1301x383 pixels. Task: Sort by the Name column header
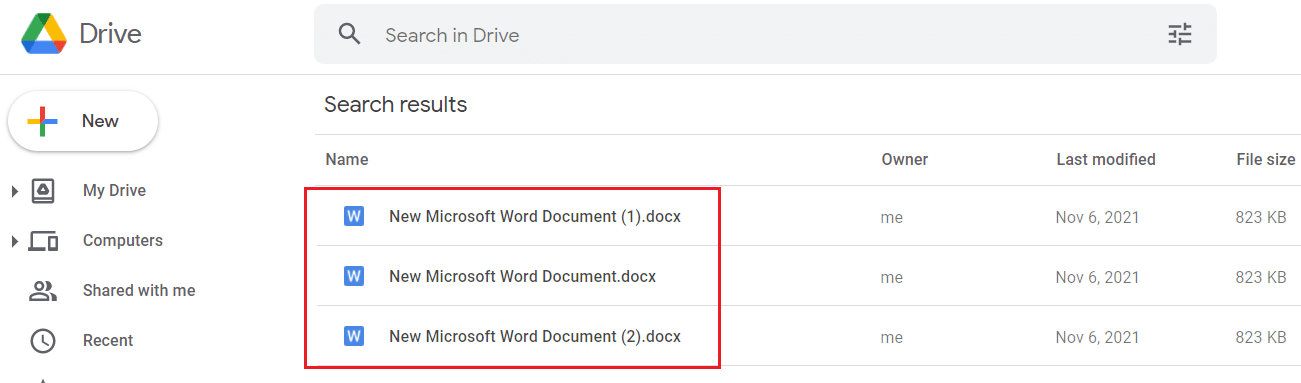[x=347, y=159]
